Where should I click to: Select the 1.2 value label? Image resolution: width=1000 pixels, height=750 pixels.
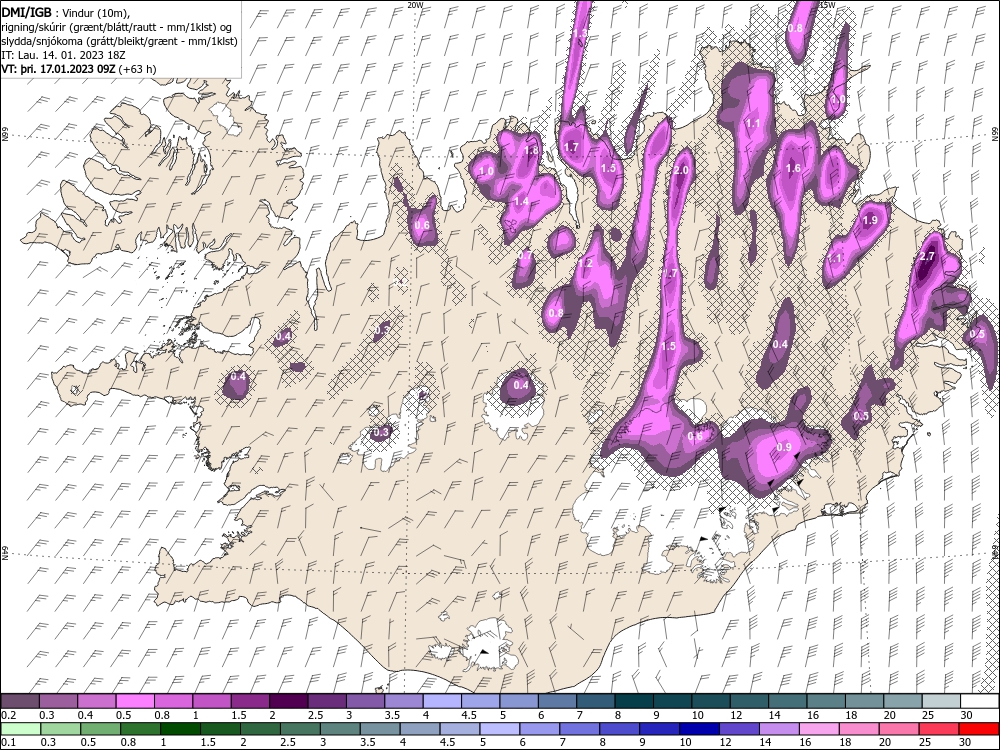click(585, 263)
